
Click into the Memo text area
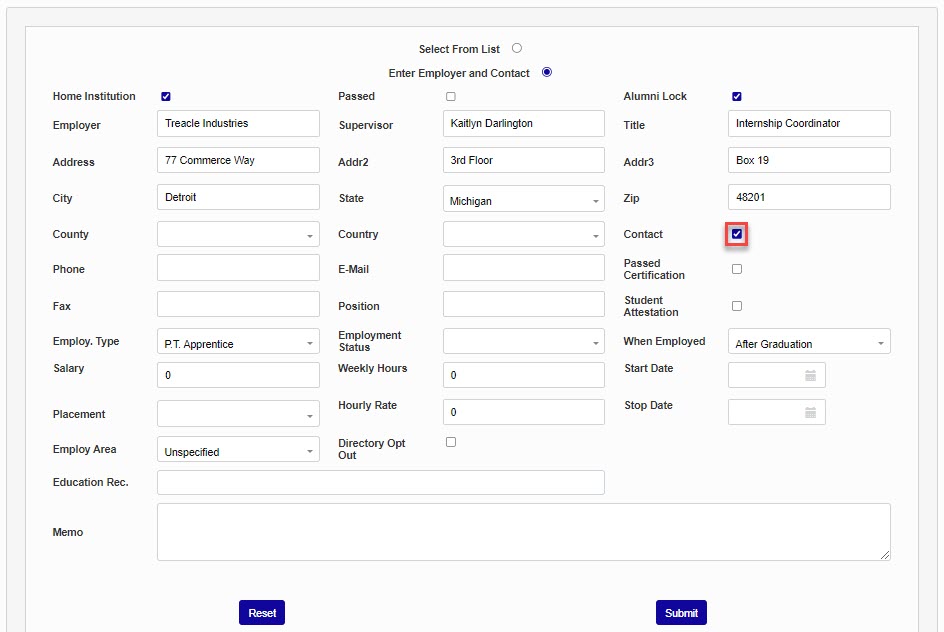point(523,532)
